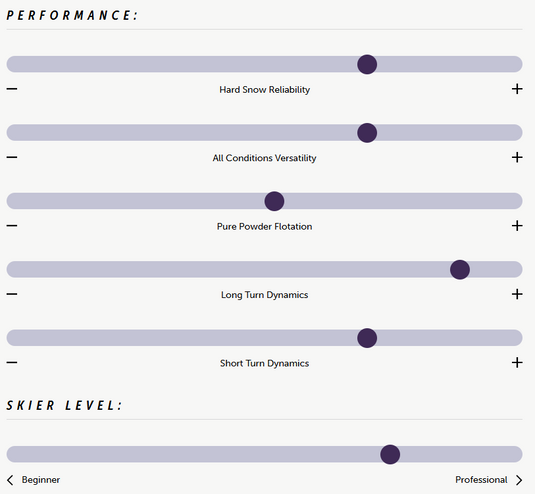Click the right chevron beside Professional

[519, 480]
